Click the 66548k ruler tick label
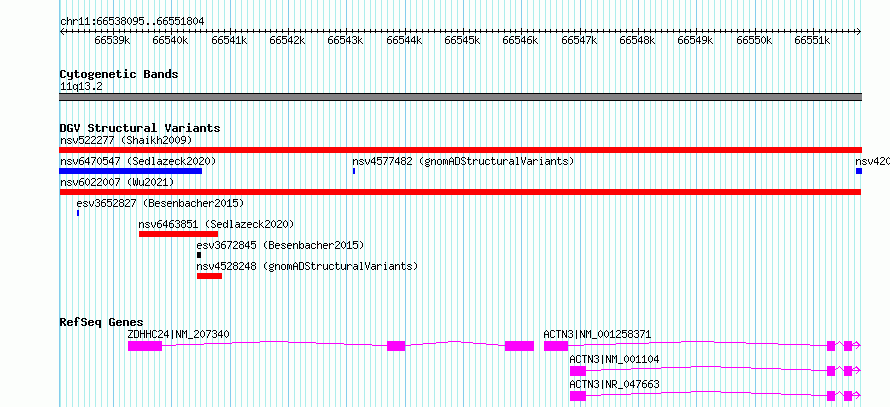Screen dimensions: 890x407 point(637,40)
